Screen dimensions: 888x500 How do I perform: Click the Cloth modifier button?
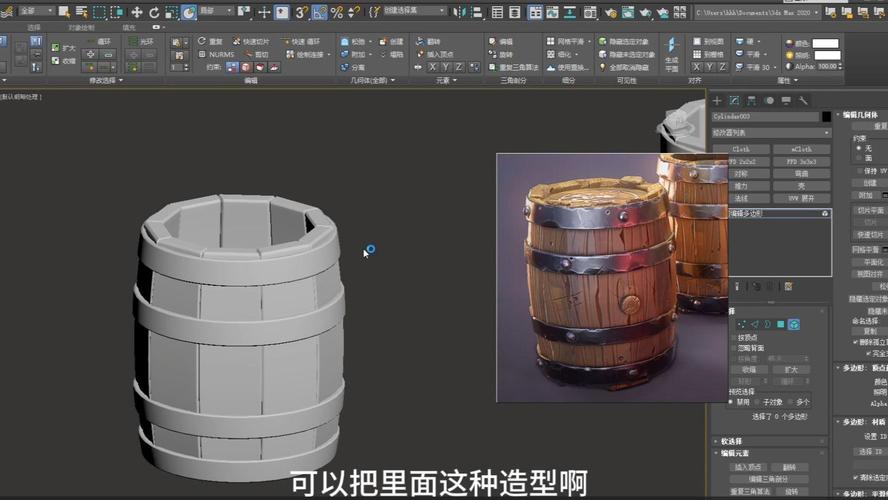click(741, 149)
